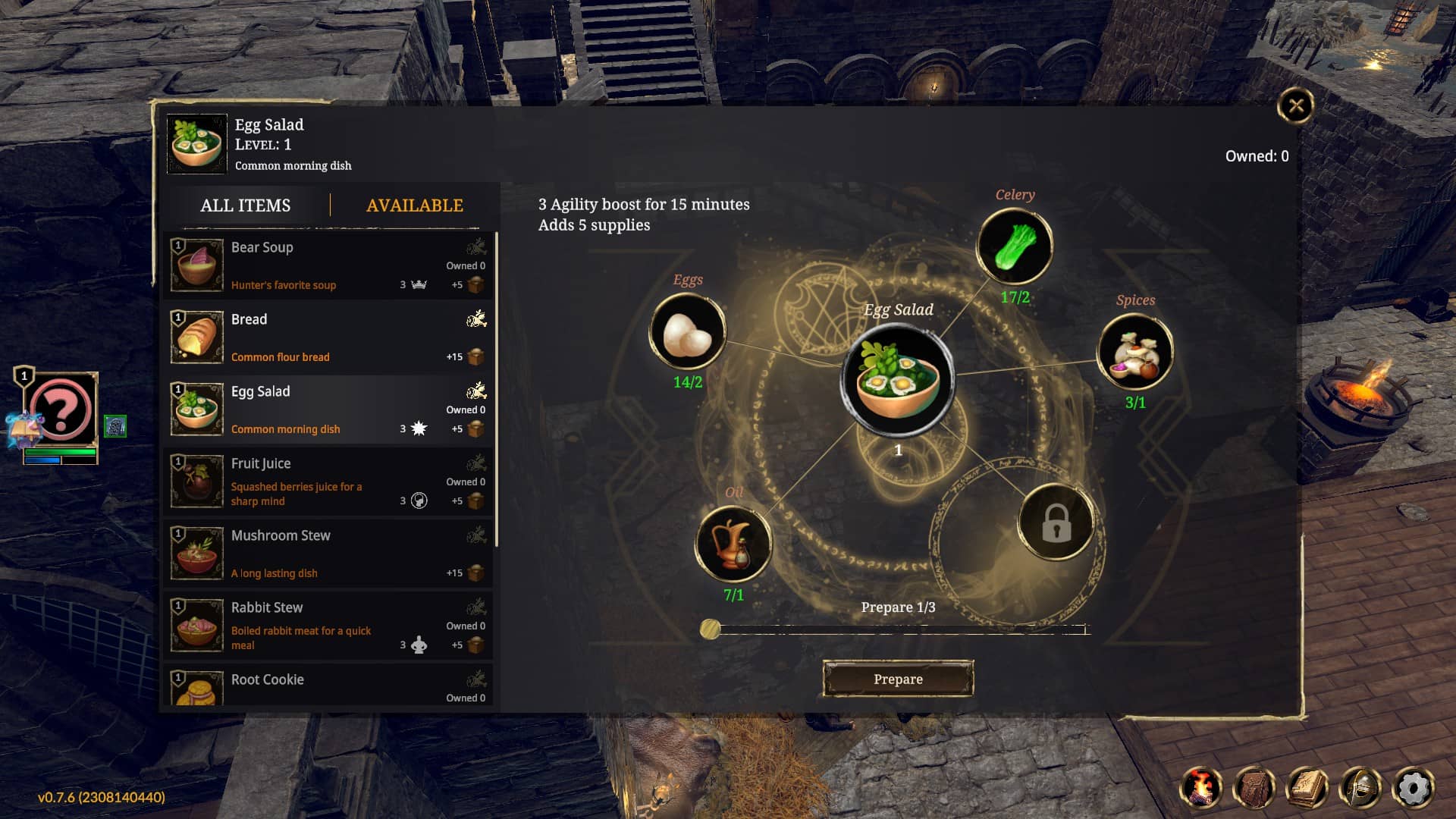1456x819 pixels.
Task: Switch to the ALL ITEMS tab
Action: [246, 206]
